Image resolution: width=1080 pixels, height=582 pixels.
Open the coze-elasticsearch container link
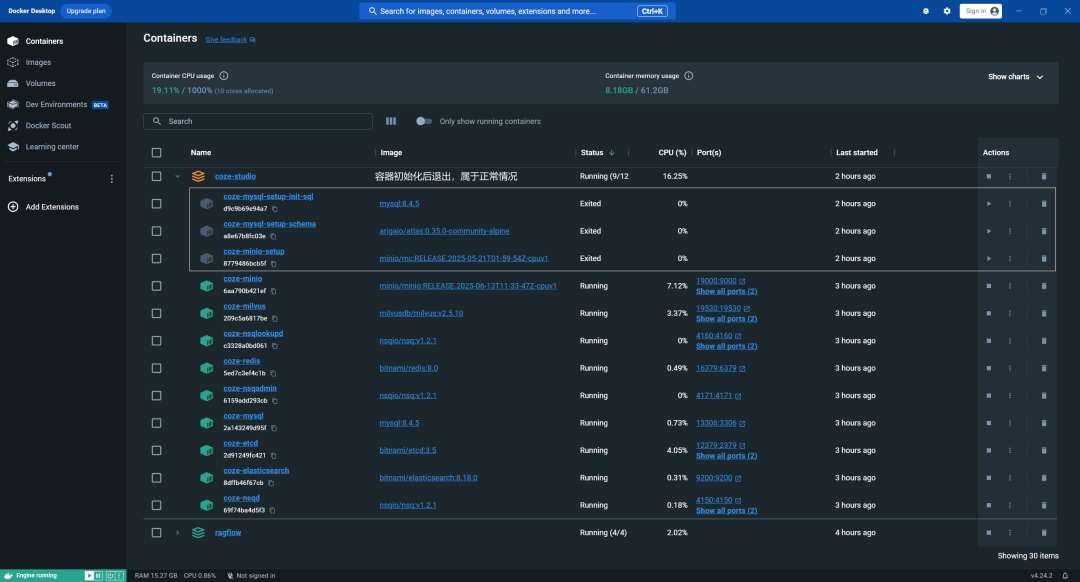click(x=256, y=470)
